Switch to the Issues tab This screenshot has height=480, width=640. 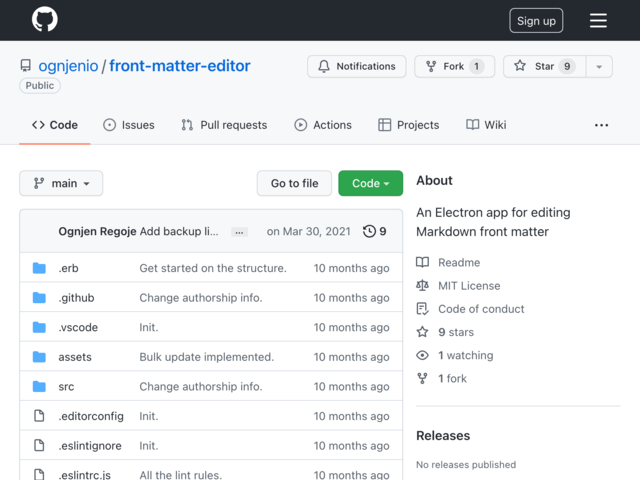pyautogui.click(x=129, y=125)
